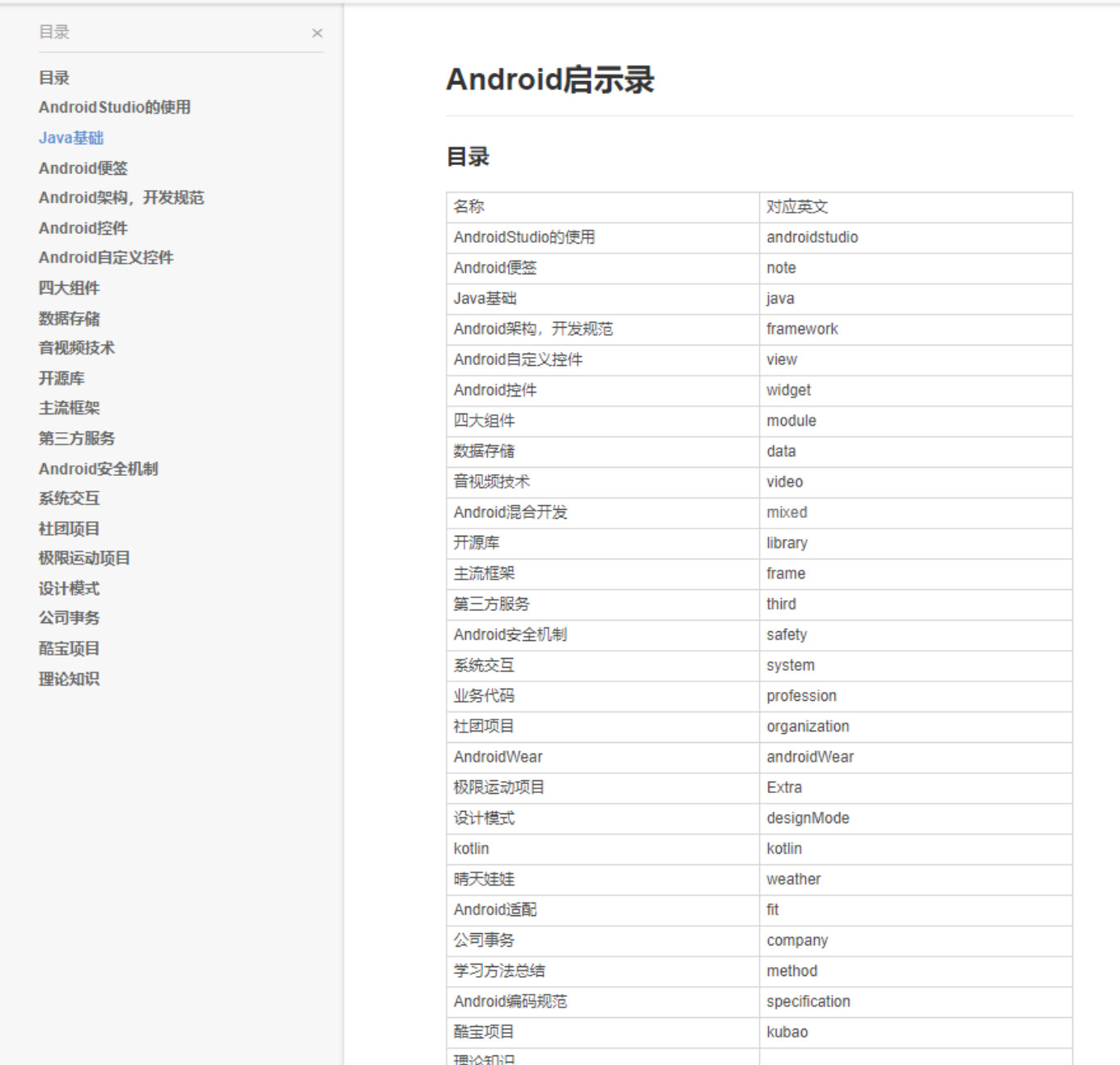This screenshot has height=1065, width=1120.
Task: Click Android混合开发 table cell
Action: tap(603, 513)
